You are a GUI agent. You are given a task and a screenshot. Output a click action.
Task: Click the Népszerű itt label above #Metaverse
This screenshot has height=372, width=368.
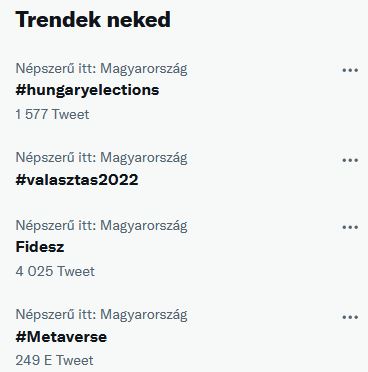click(56, 314)
